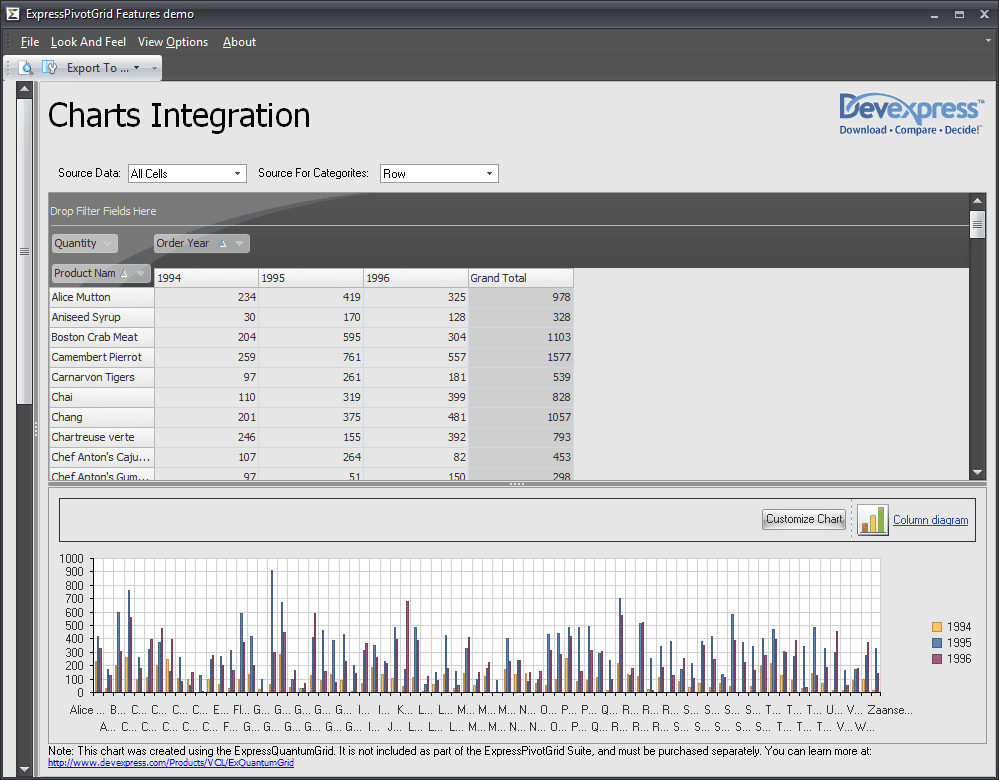999x780 pixels.
Task: Select the Chef Anton's Caju... row header
Action: click(102, 457)
